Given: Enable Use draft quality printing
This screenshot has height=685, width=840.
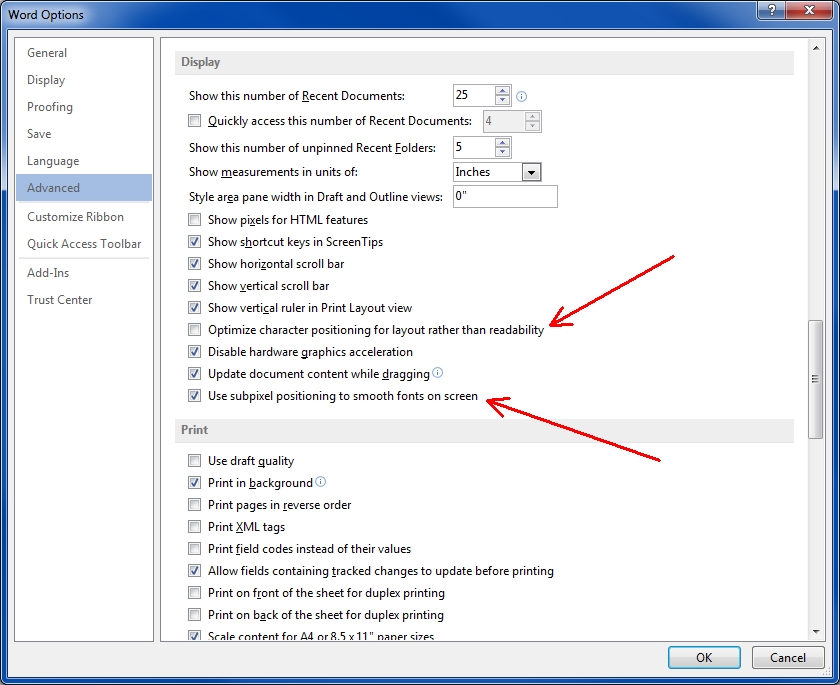Looking at the screenshot, I should click(x=194, y=461).
